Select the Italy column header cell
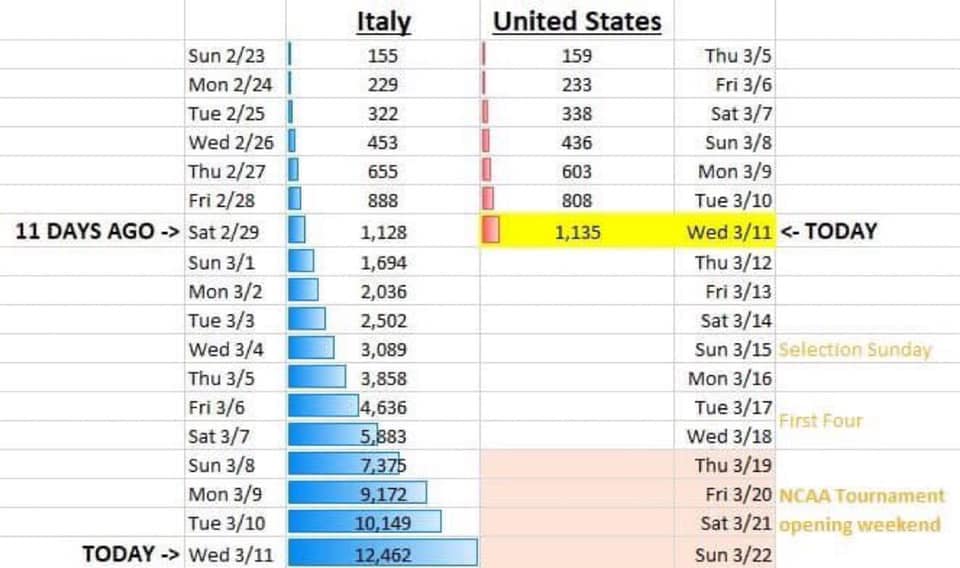The height and width of the screenshot is (568, 960). 383,20
